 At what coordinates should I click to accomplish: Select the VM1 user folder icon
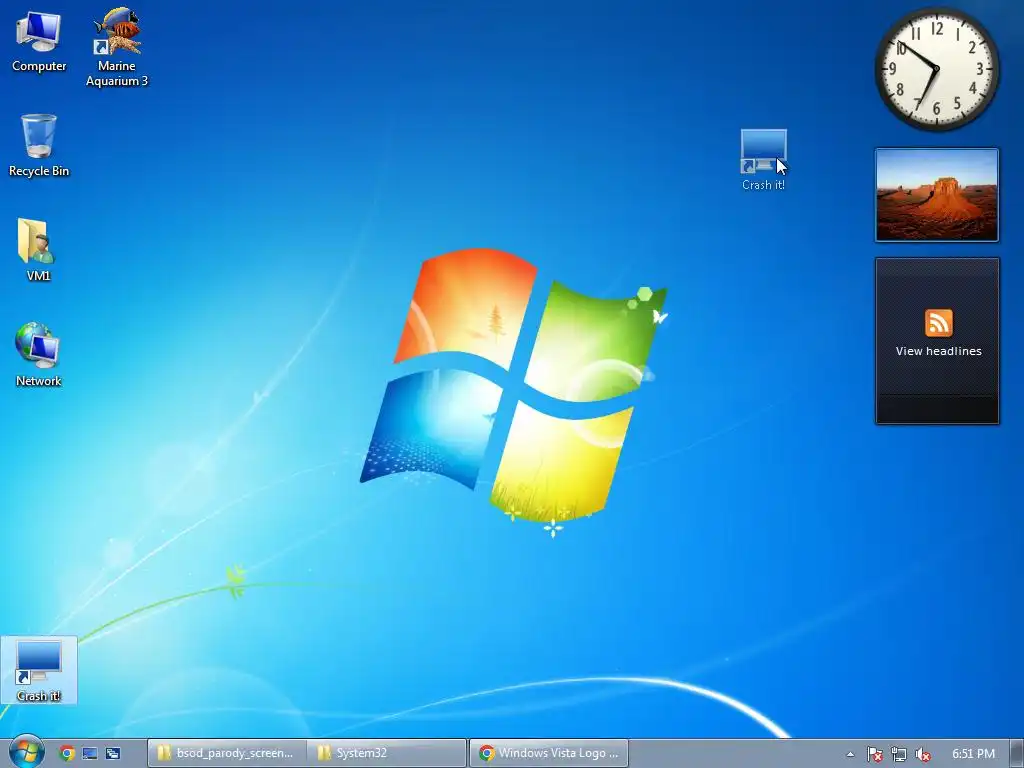point(38,249)
